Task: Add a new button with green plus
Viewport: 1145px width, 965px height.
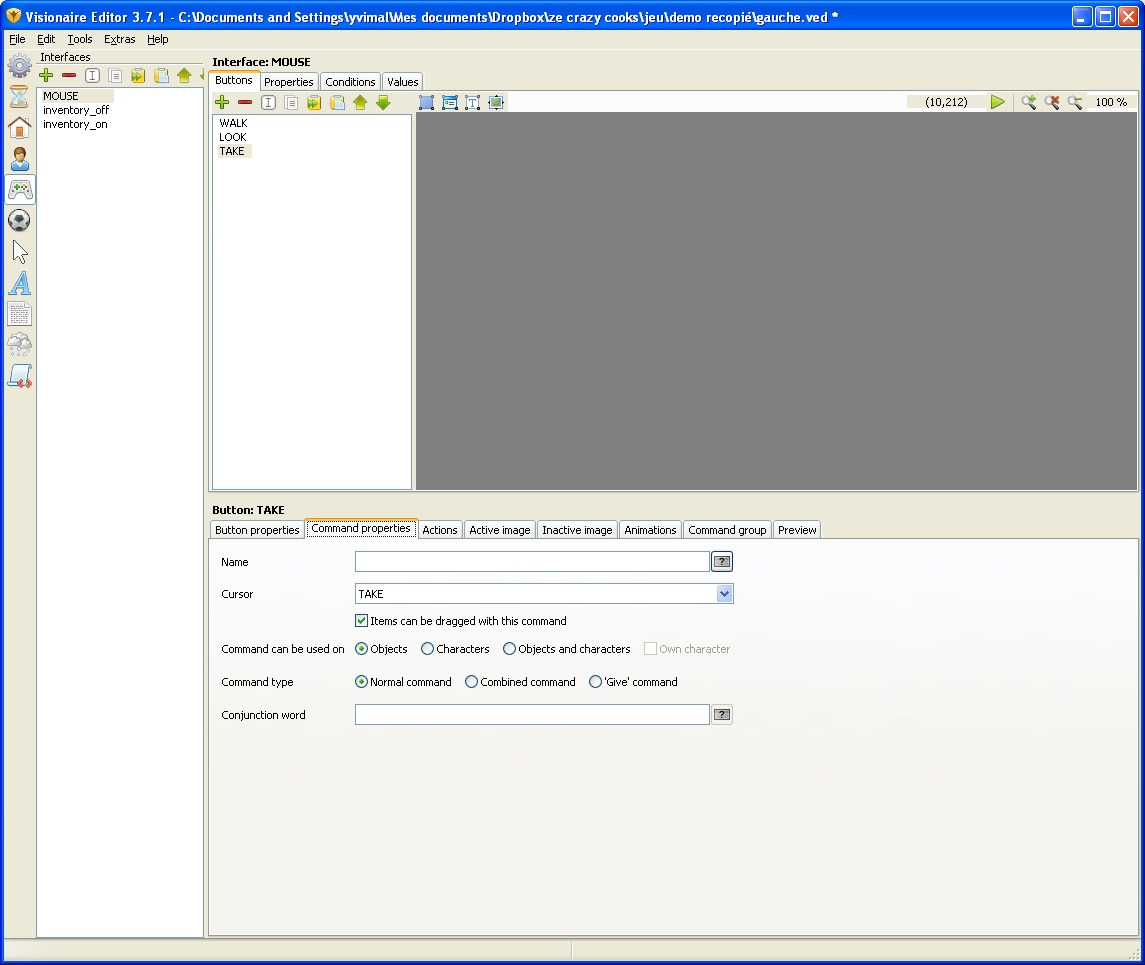Action: tap(222, 103)
